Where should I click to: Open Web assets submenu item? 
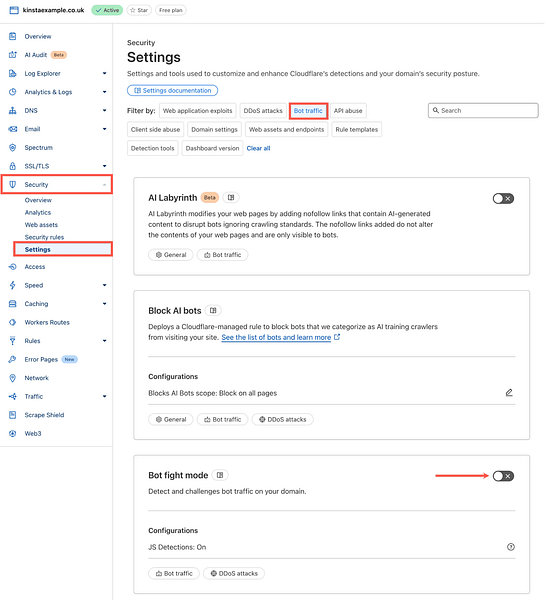41,225
